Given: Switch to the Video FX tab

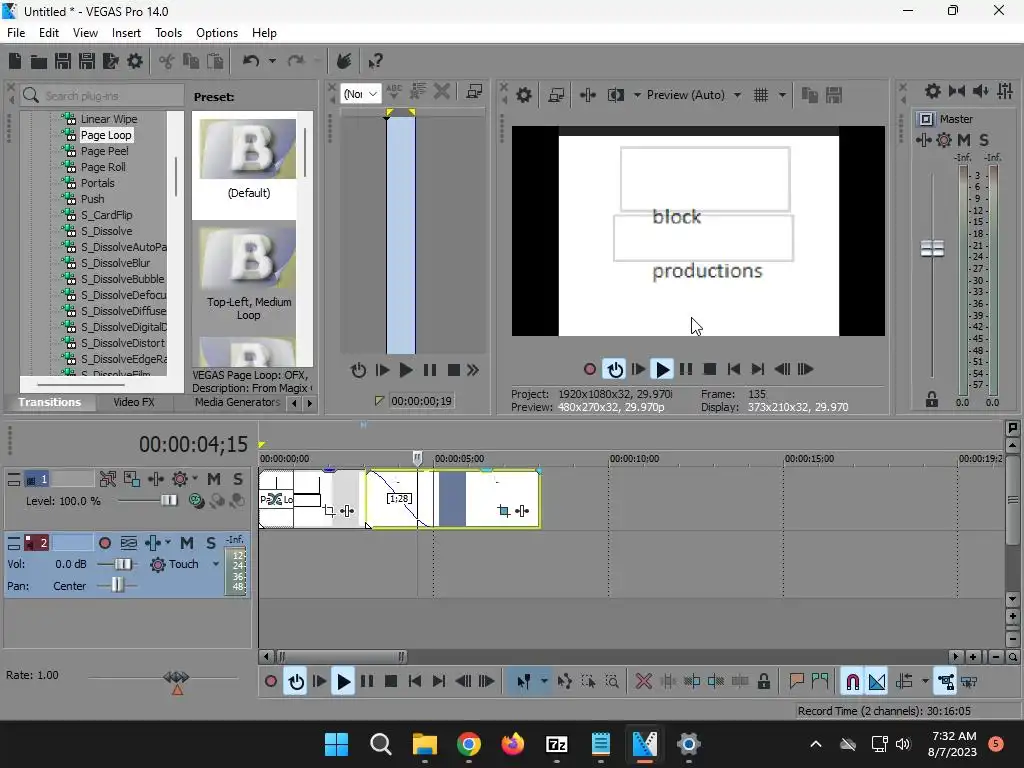Looking at the screenshot, I should pos(134,402).
